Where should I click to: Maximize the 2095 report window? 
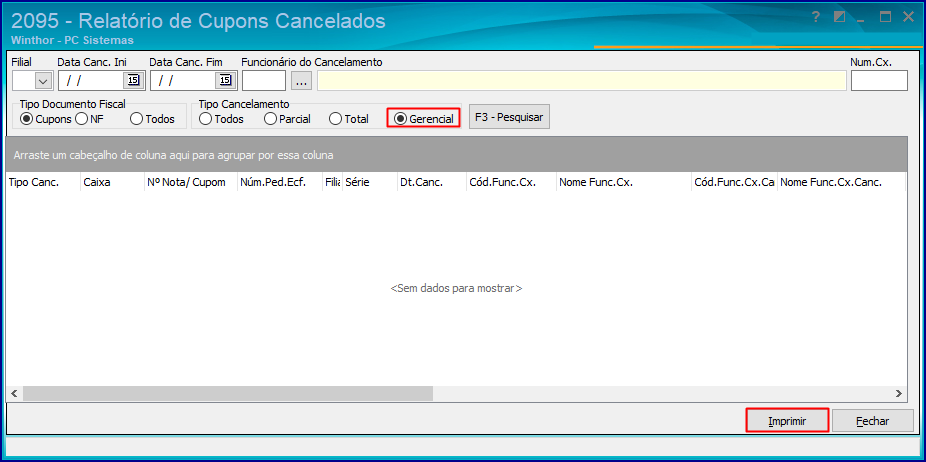click(885, 17)
